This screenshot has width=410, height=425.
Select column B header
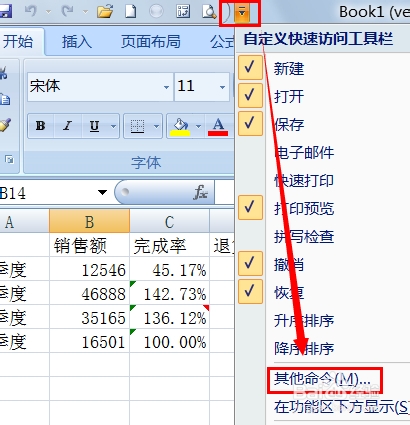pos(89,221)
